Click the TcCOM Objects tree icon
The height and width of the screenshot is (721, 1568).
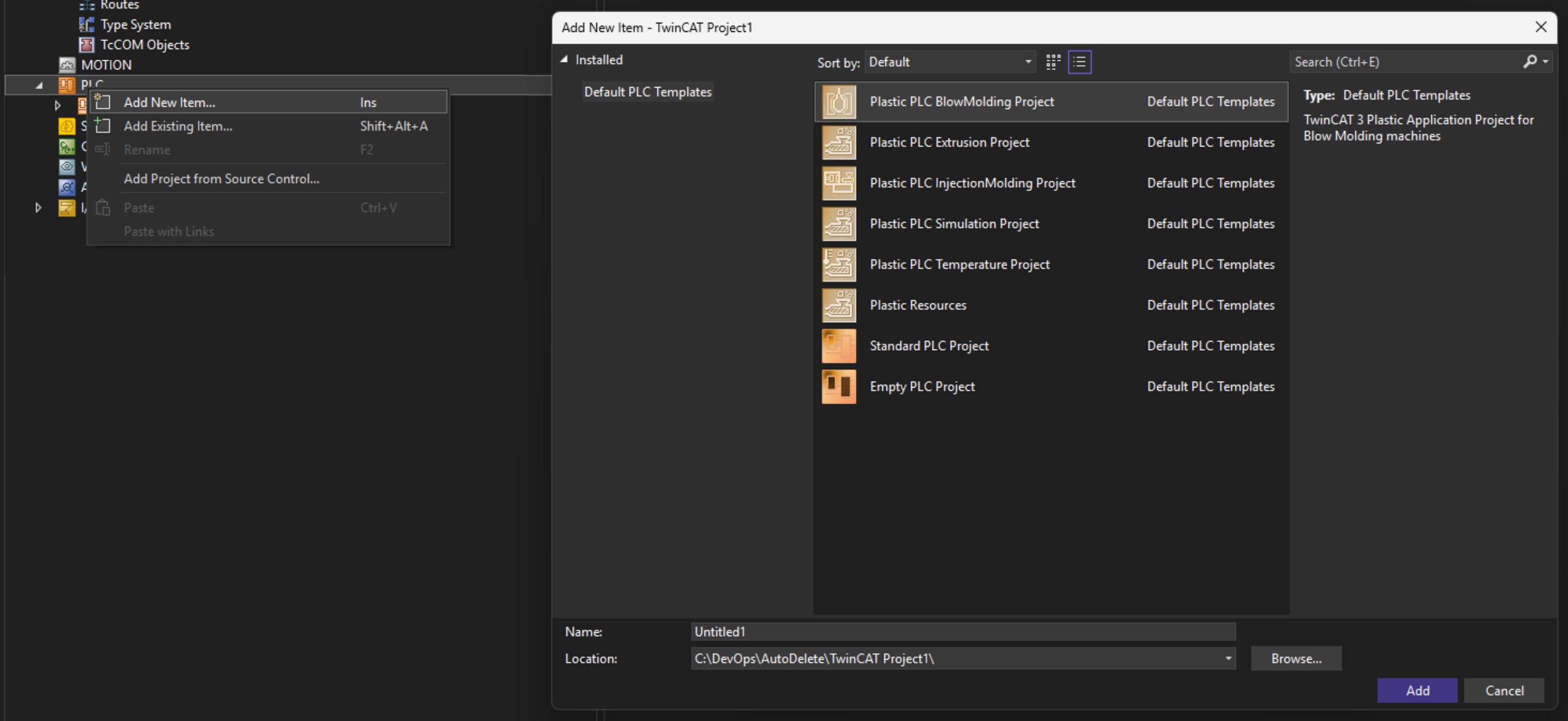(x=87, y=44)
